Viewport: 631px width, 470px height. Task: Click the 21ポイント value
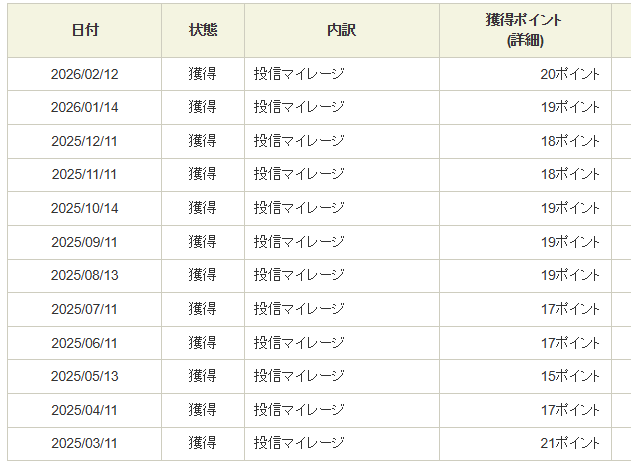[x=570, y=443]
